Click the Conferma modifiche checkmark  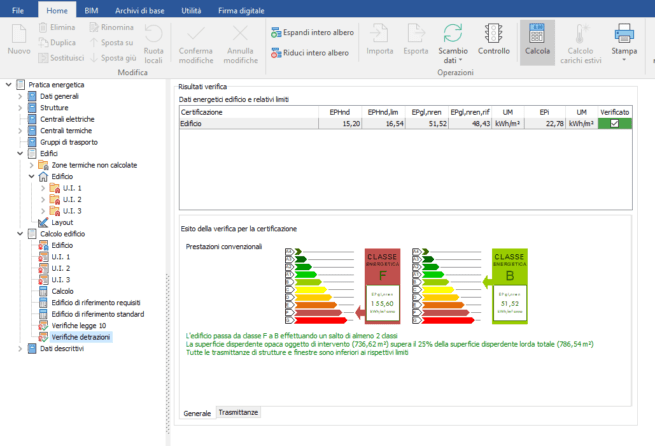point(195,33)
